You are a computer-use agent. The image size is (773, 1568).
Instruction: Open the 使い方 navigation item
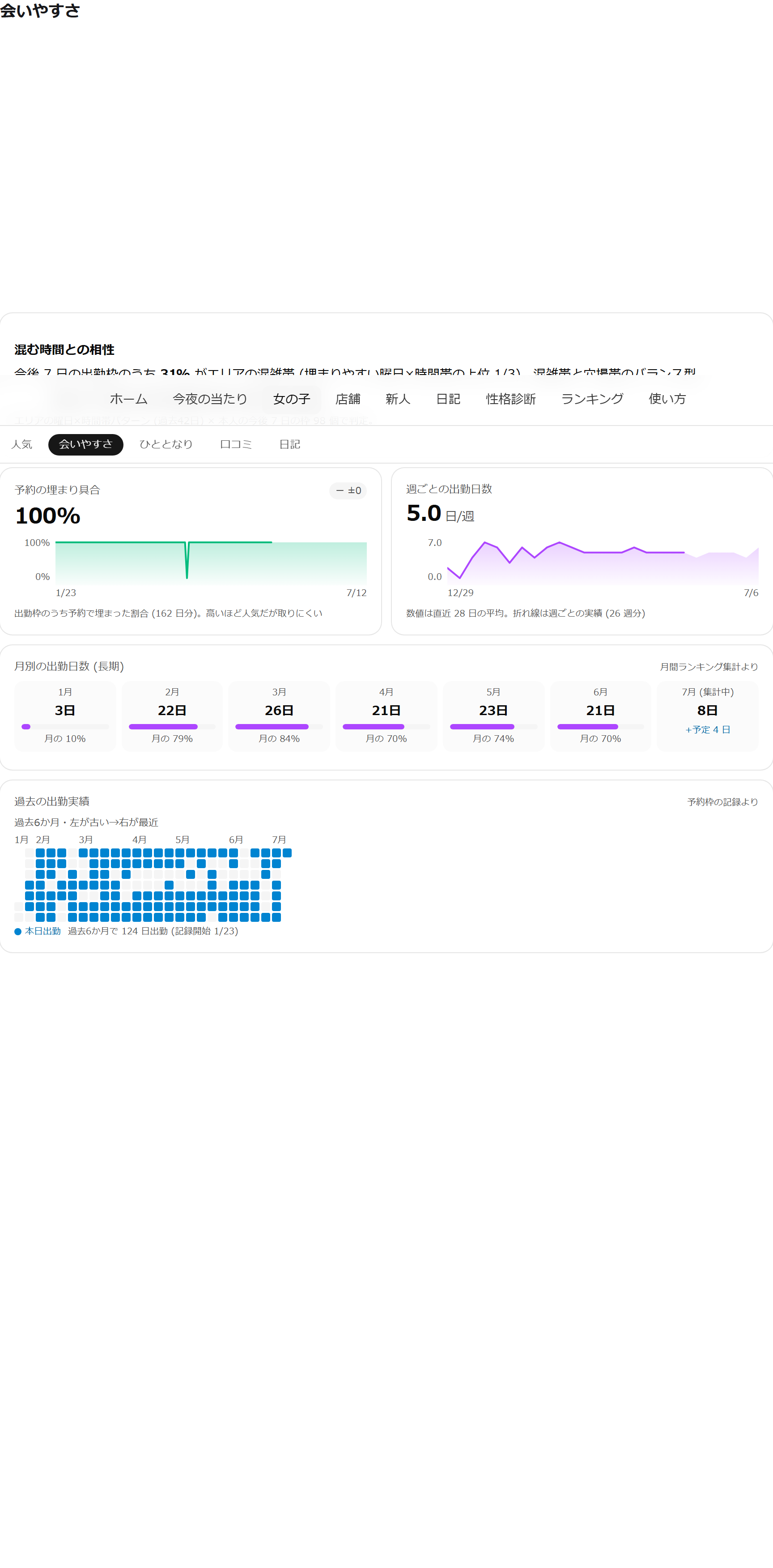click(667, 399)
